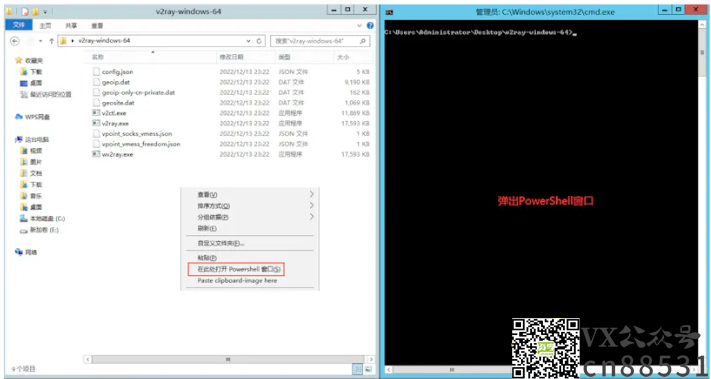
Task: Click the Properties icon in quick access toolbar
Action: (x=25, y=11)
